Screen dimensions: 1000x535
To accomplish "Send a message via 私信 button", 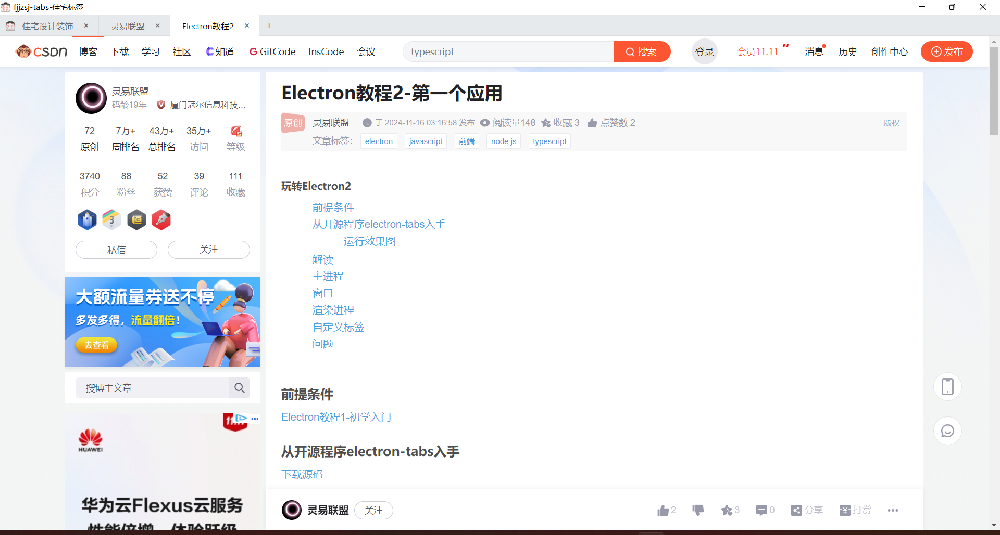I will (x=116, y=250).
